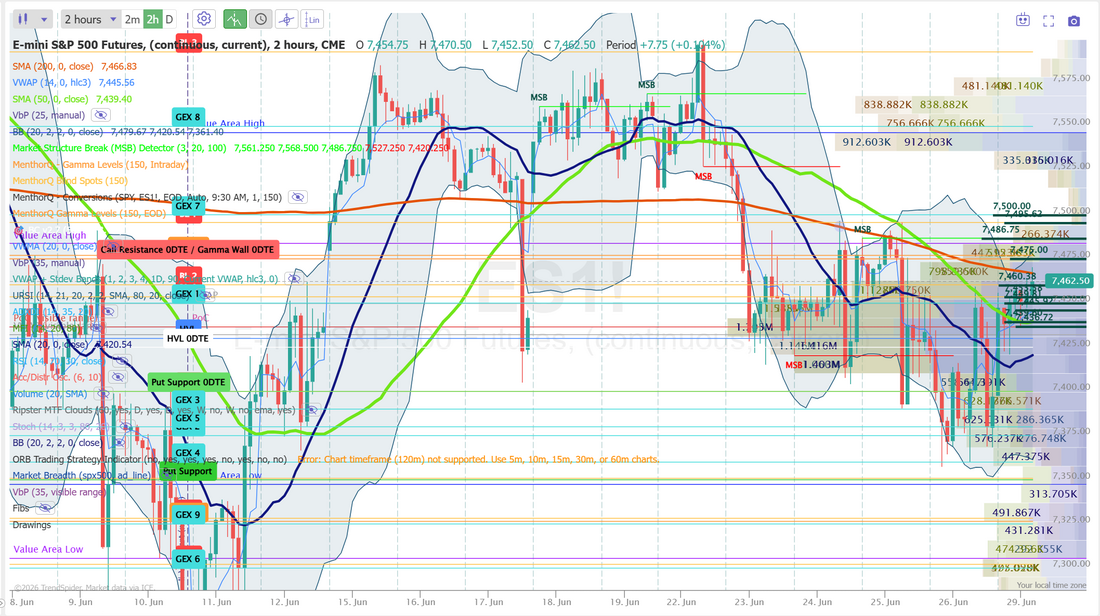Toggle the green chart indicators icon
This screenshot has width=1100, height=616.
pos(235,19)
